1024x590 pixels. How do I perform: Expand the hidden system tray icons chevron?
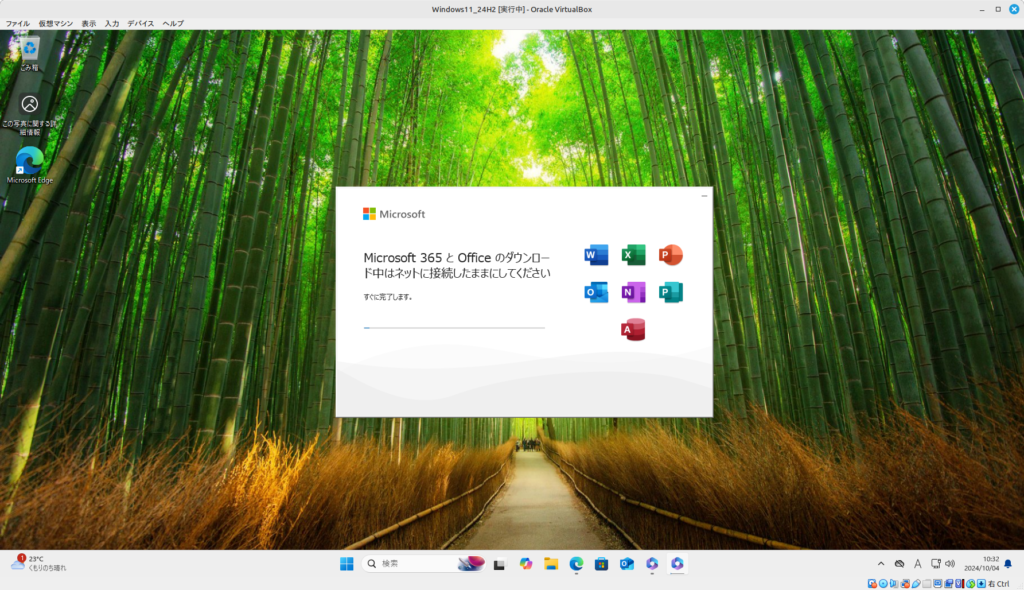click(x=881, y=564)
